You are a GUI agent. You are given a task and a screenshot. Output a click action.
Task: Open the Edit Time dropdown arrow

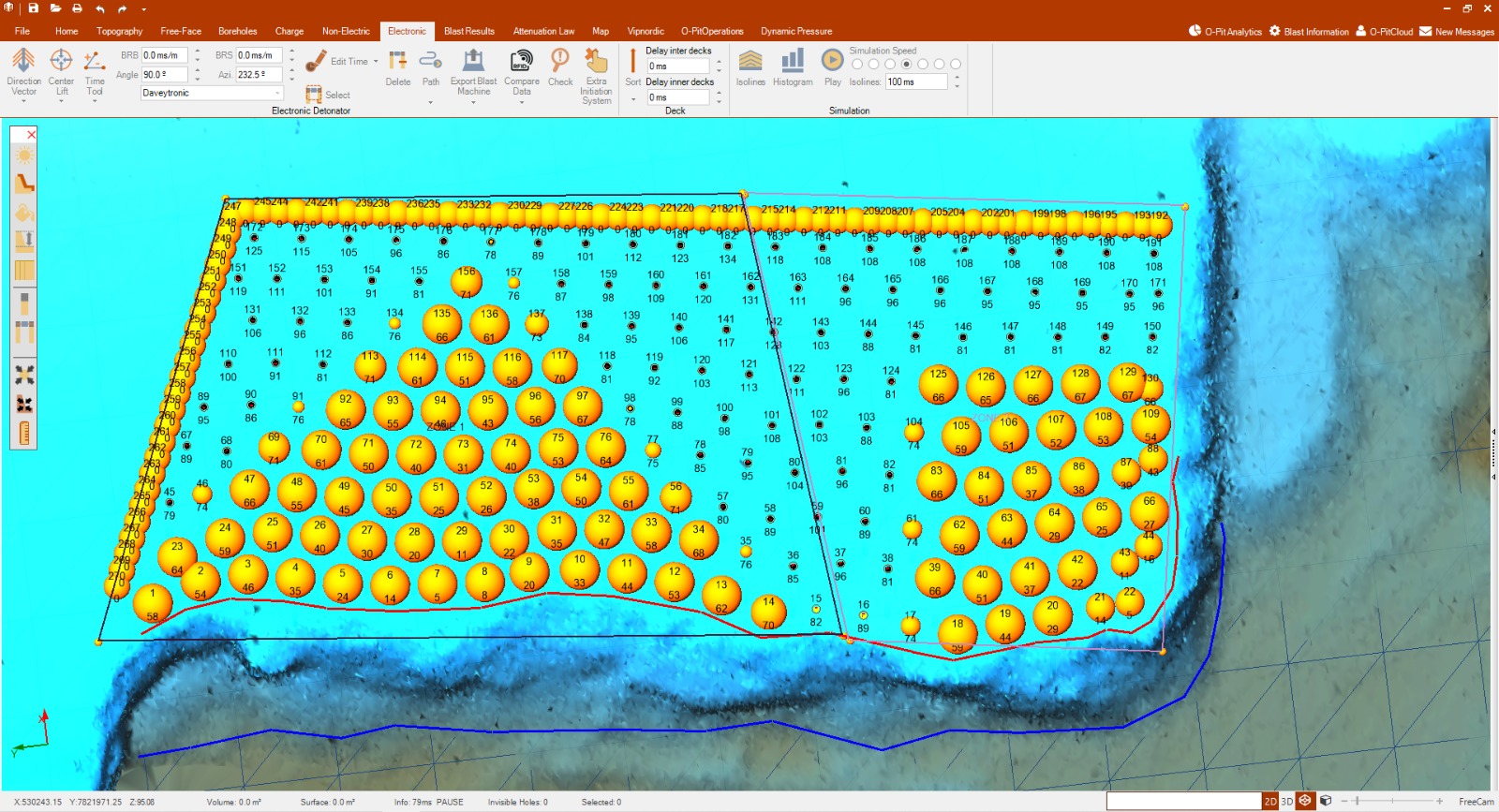[x=376, y=62]
